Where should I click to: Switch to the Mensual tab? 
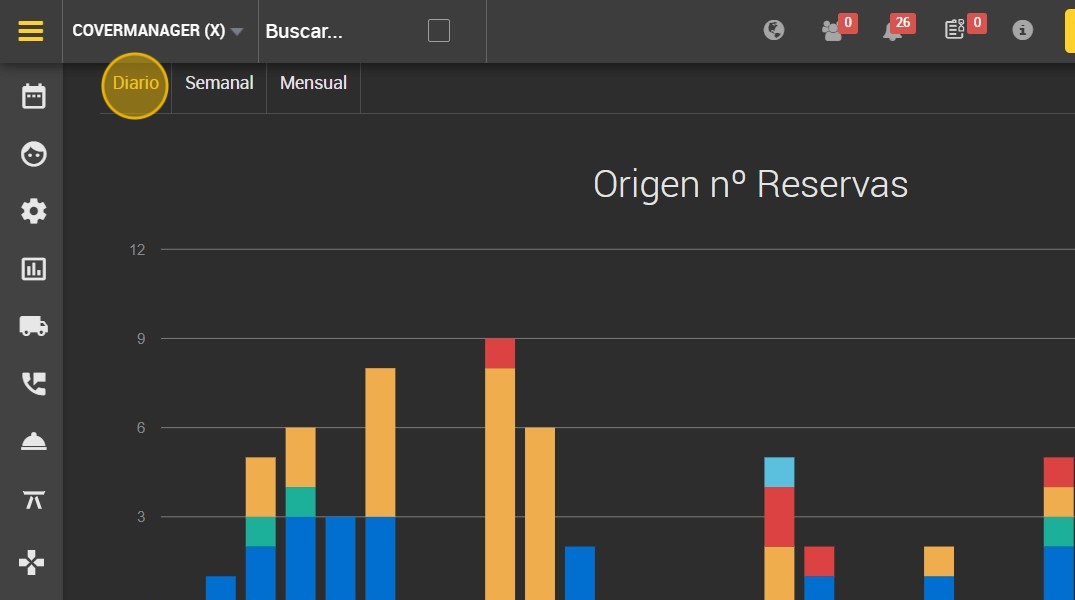point(313,83)
